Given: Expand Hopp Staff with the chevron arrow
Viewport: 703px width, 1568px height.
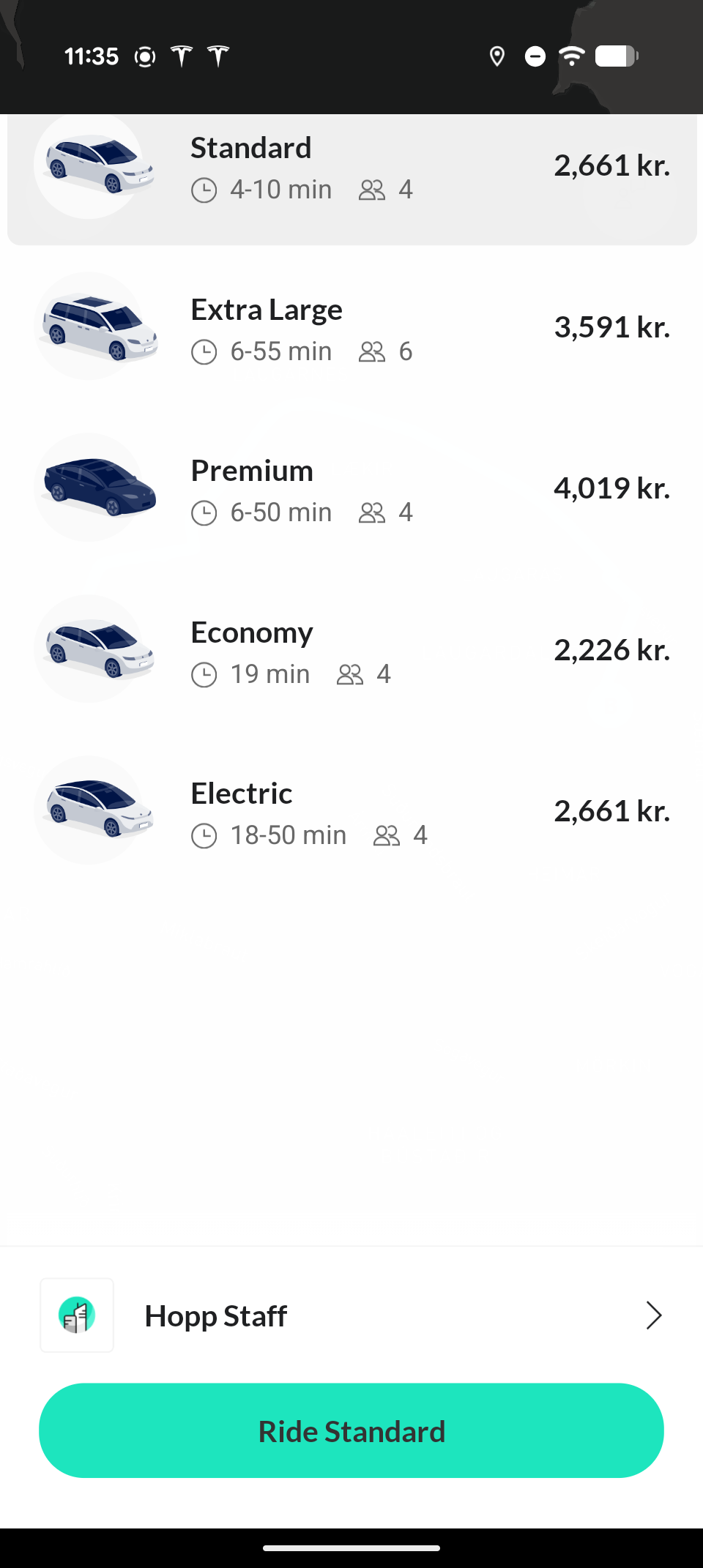Looking at the screenshot, I should click(653, 1315).
